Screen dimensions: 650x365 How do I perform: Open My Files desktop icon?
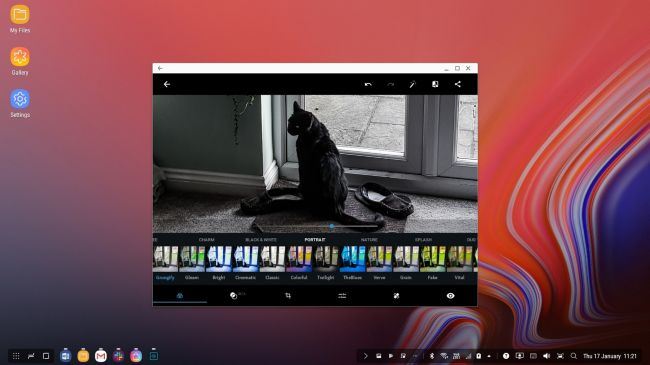19,19
